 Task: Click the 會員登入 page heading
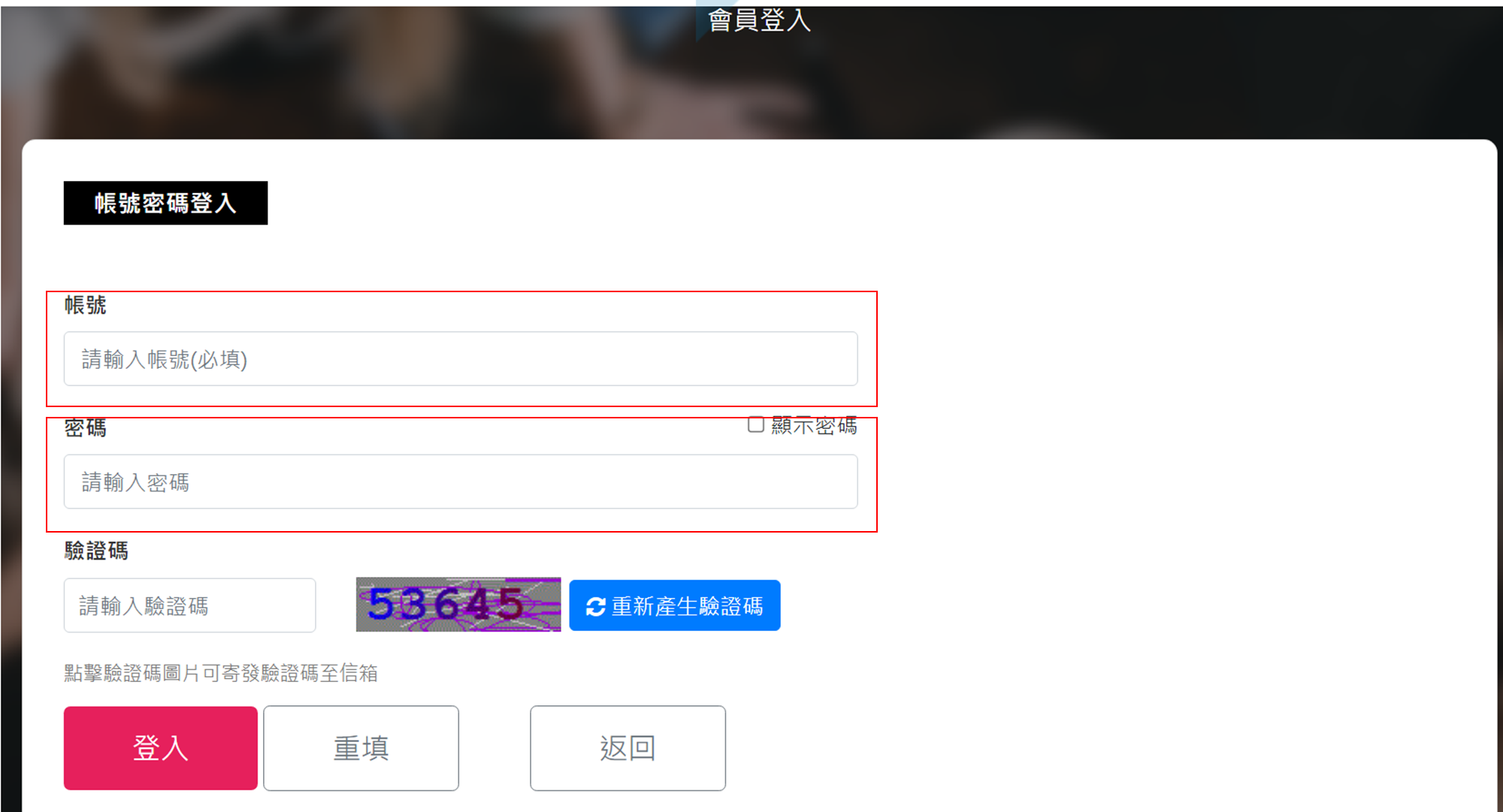pos(760,20)
